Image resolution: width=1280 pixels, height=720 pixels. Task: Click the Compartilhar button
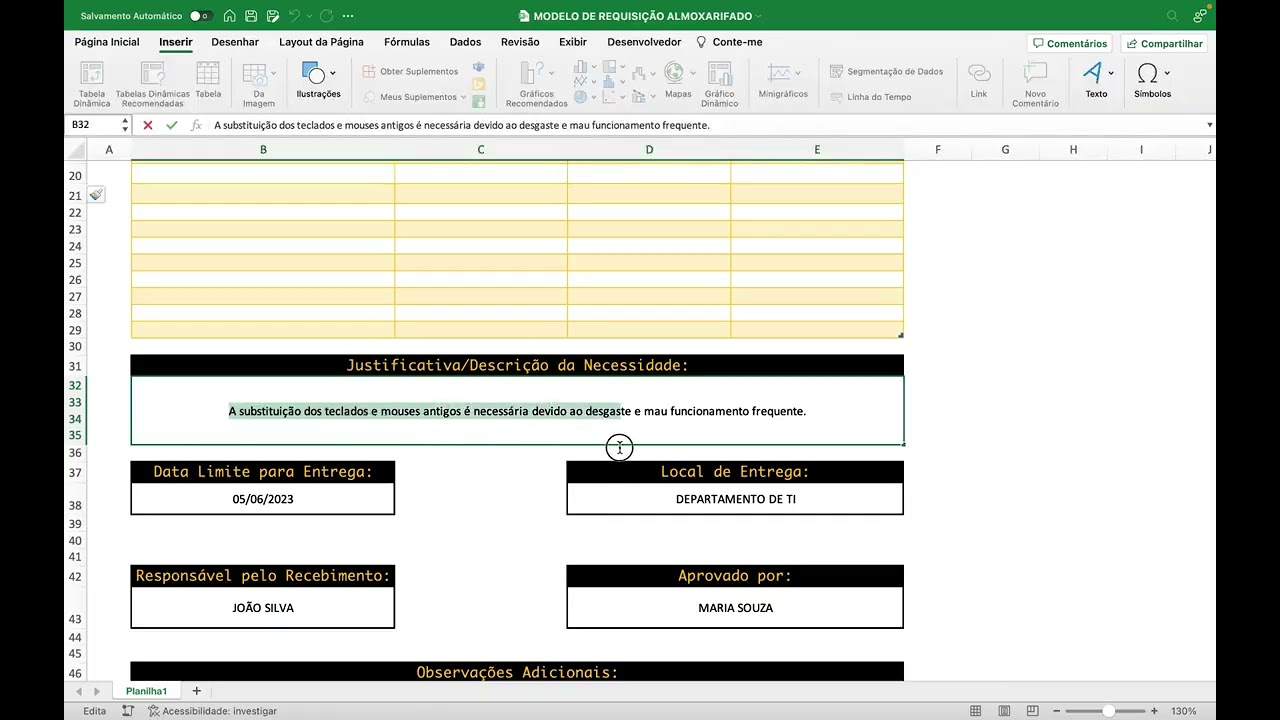[x=1163, y=44]
